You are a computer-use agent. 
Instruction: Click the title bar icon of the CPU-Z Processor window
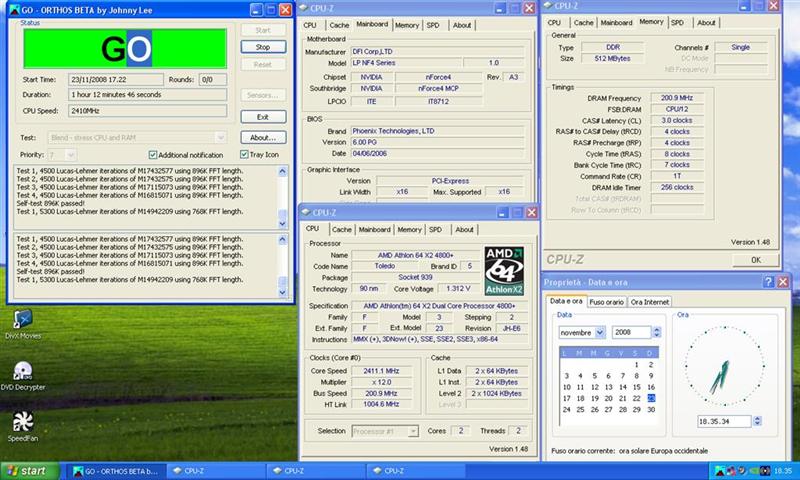(x=306, y=212)
